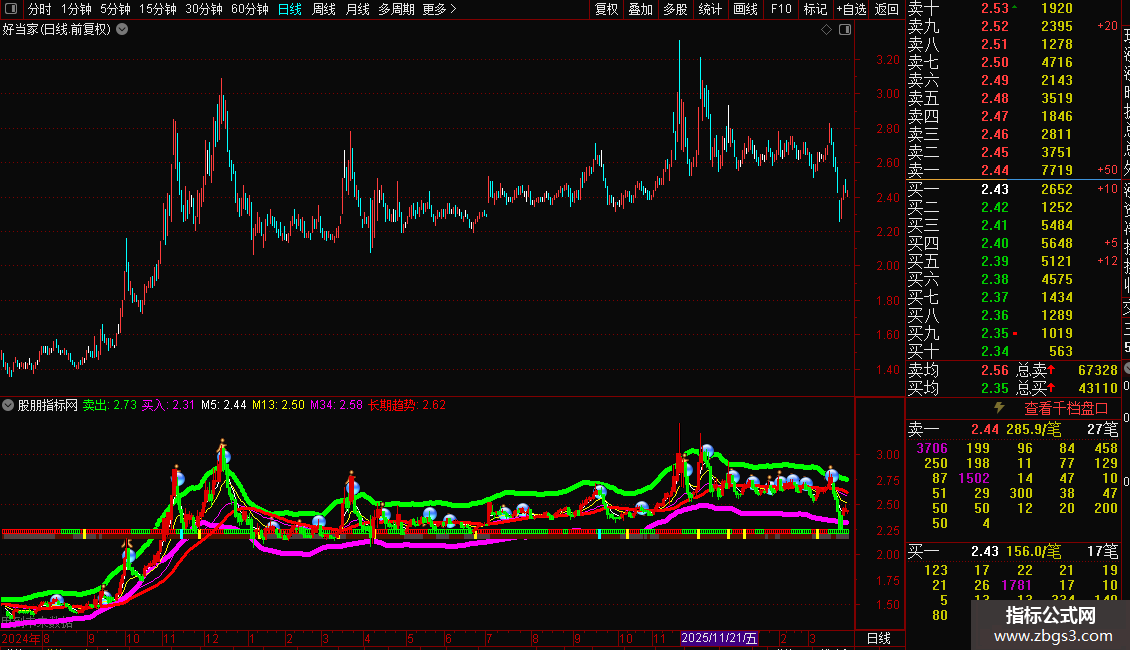This screenshot has width=1130, height=650.
Task: Click the window layout icon above price axis
Action: (845, 30)
